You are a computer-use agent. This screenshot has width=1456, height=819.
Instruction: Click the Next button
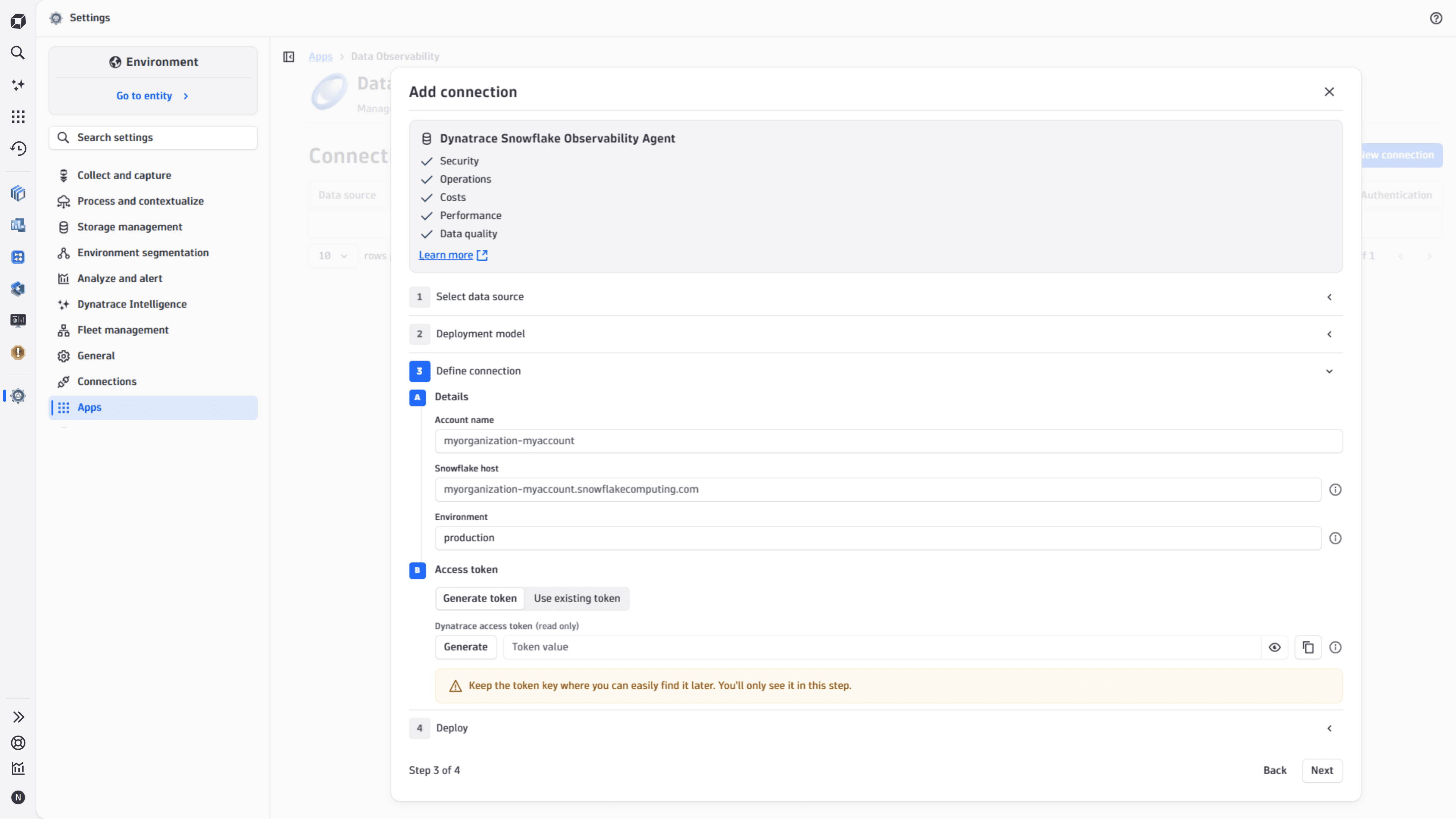pos(1322,770)
